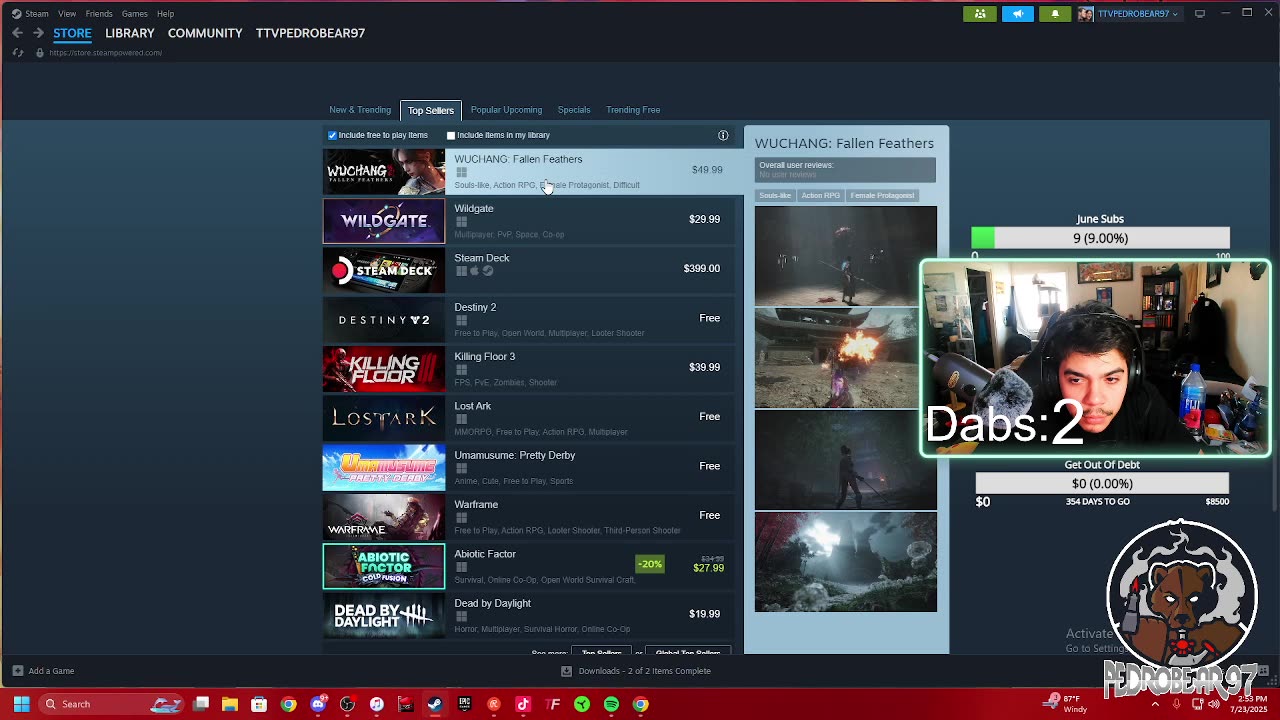The width and height of the screenshot is (1280, 720).
Task: Open the Destiny 2 listing
Action: click(x=529, y=319)
